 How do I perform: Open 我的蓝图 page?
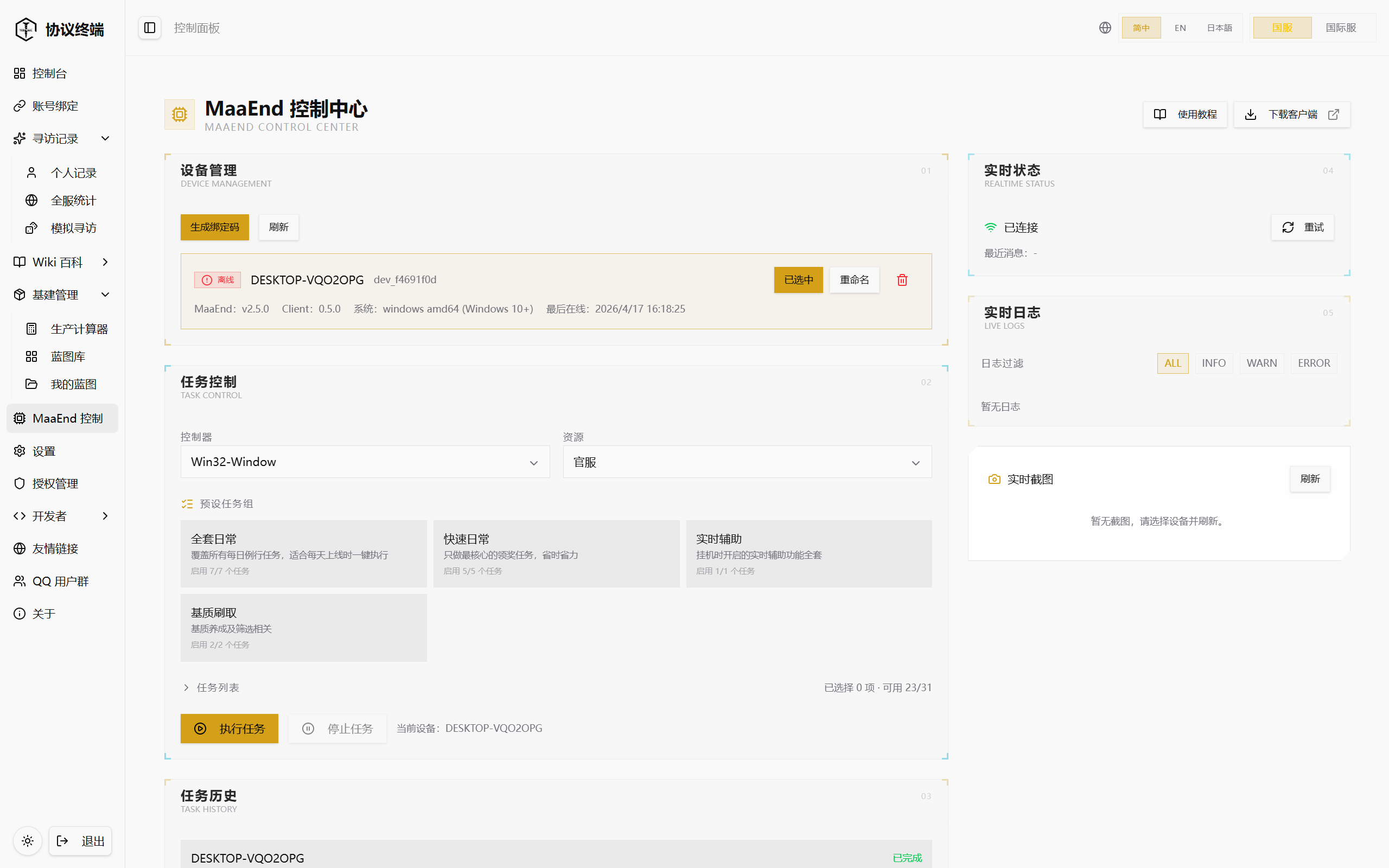pyautogui.click(x=68, y=384)
